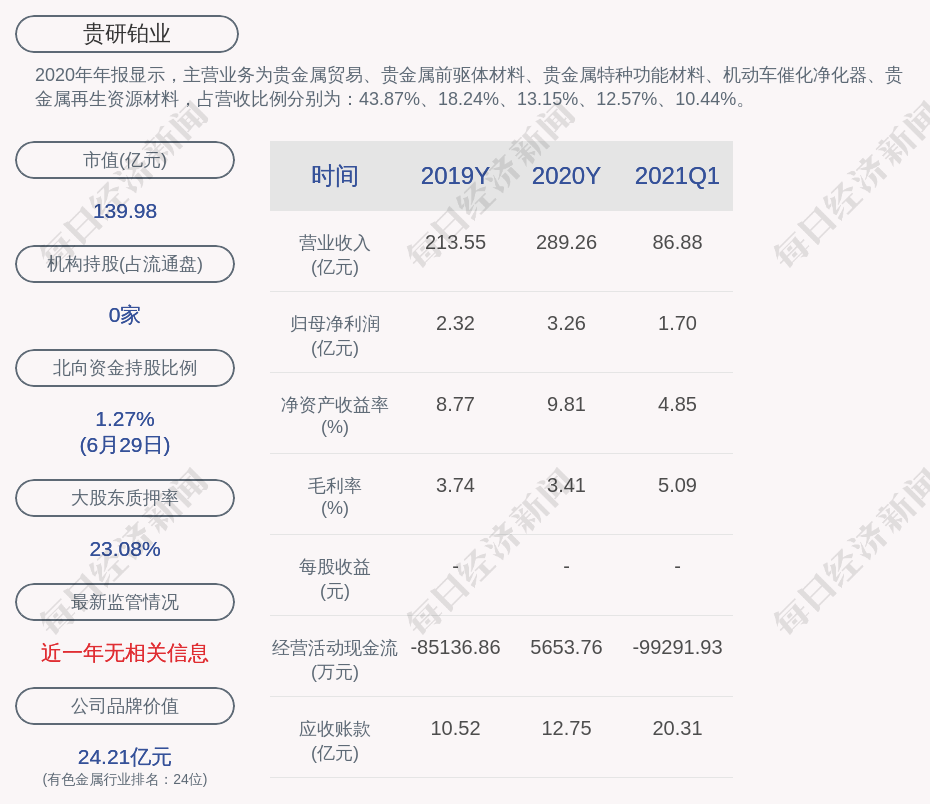930x804 pixels.
Task: Click the 每股收益 row label
Action: coord(335,579)
